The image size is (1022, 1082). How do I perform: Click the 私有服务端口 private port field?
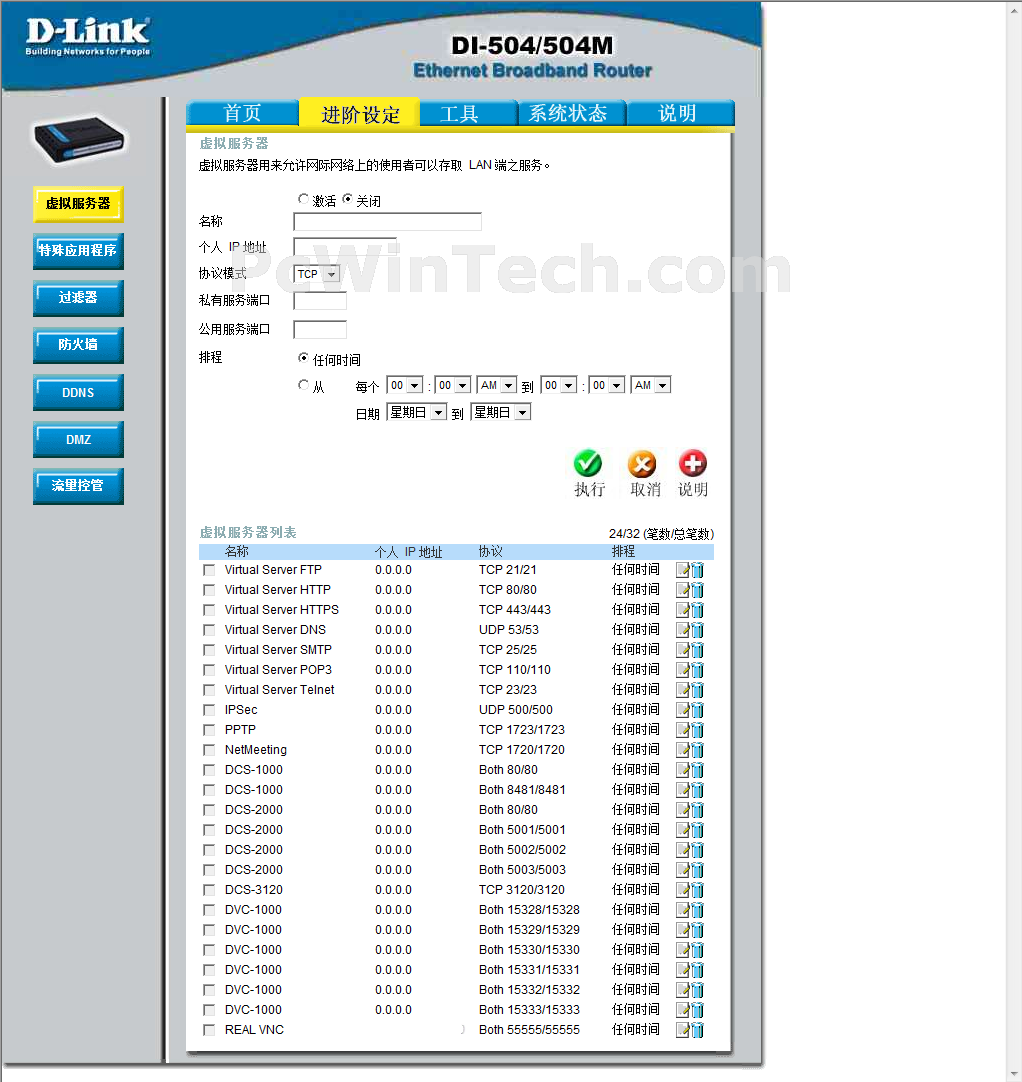click(320, 301)
